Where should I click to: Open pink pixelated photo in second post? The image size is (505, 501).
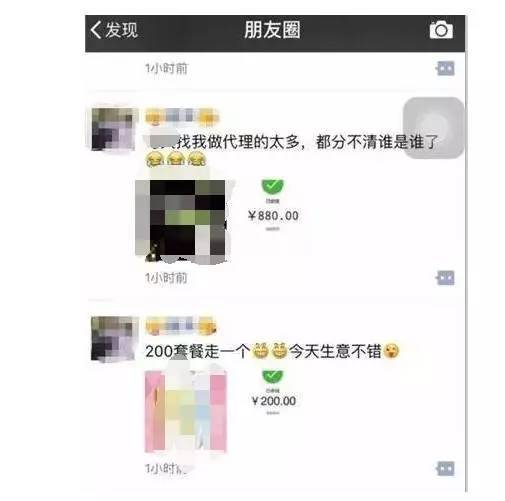tap(186, 411)
